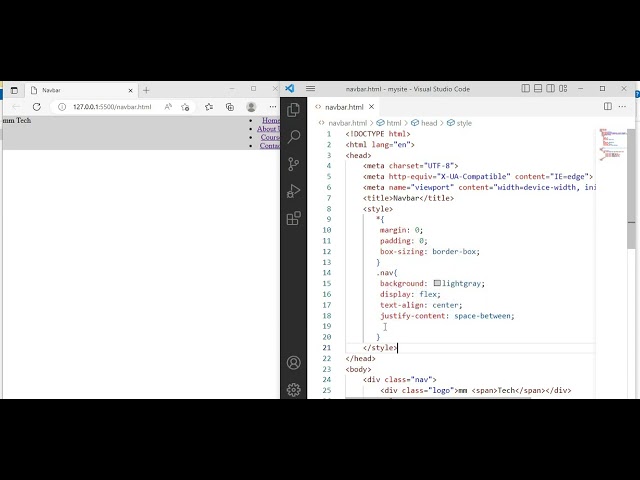Follow the Courses link in the webpage
Image resolution: width=640 pixels, height=480 pixels.
click(x=270, y=137)
